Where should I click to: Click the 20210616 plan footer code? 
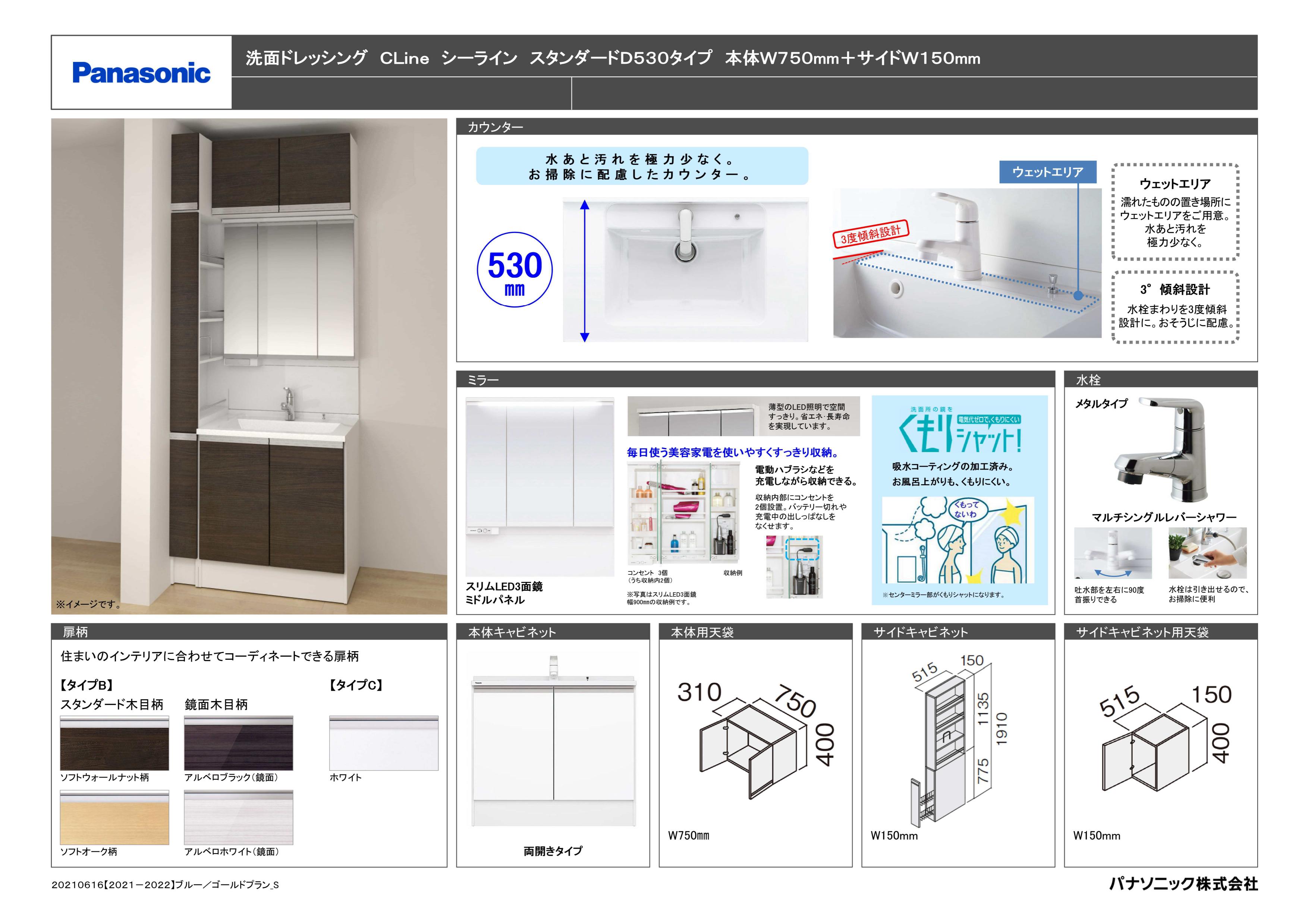tap(165, 885)
